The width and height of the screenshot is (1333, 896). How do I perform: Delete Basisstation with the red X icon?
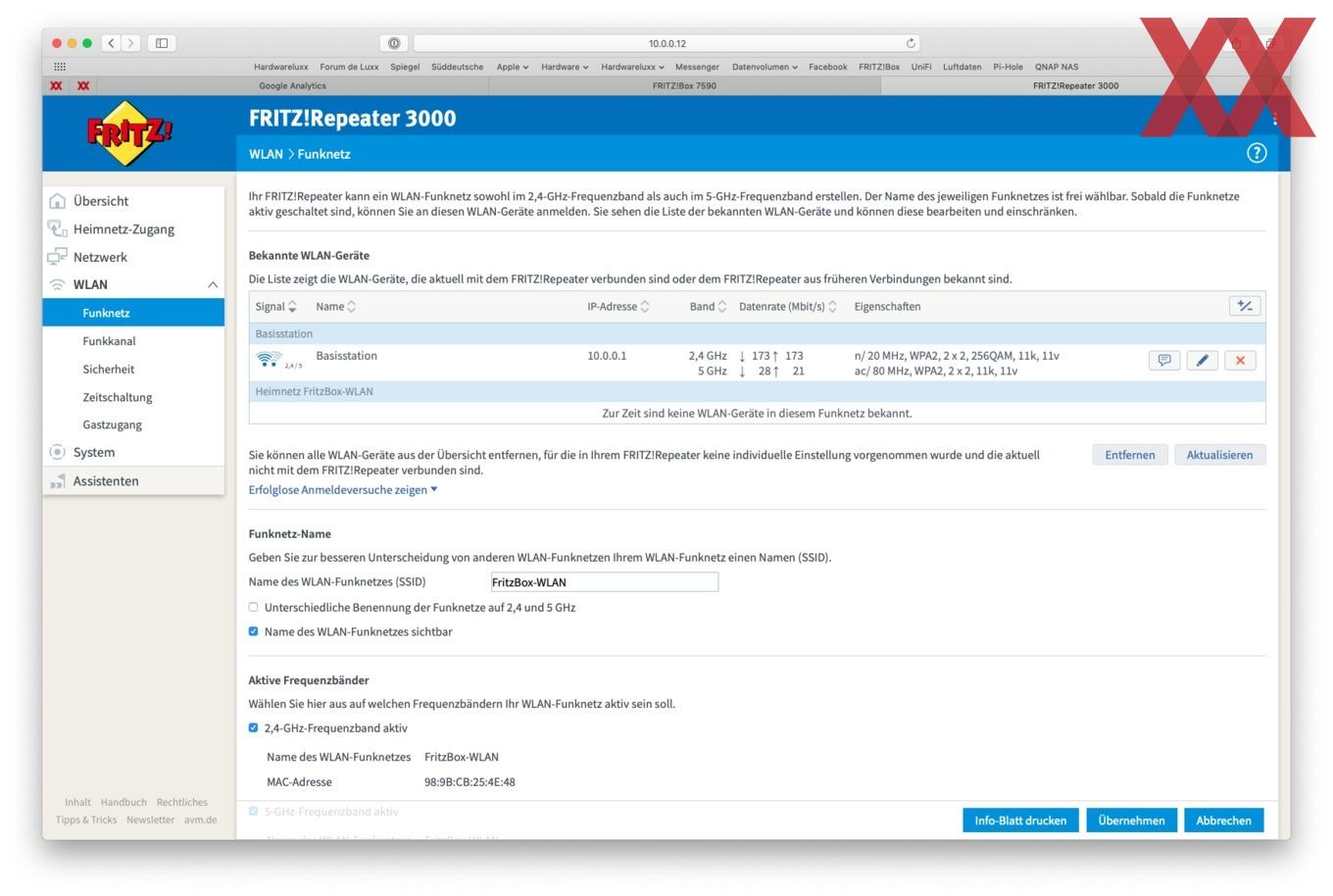coord(1240,361)
